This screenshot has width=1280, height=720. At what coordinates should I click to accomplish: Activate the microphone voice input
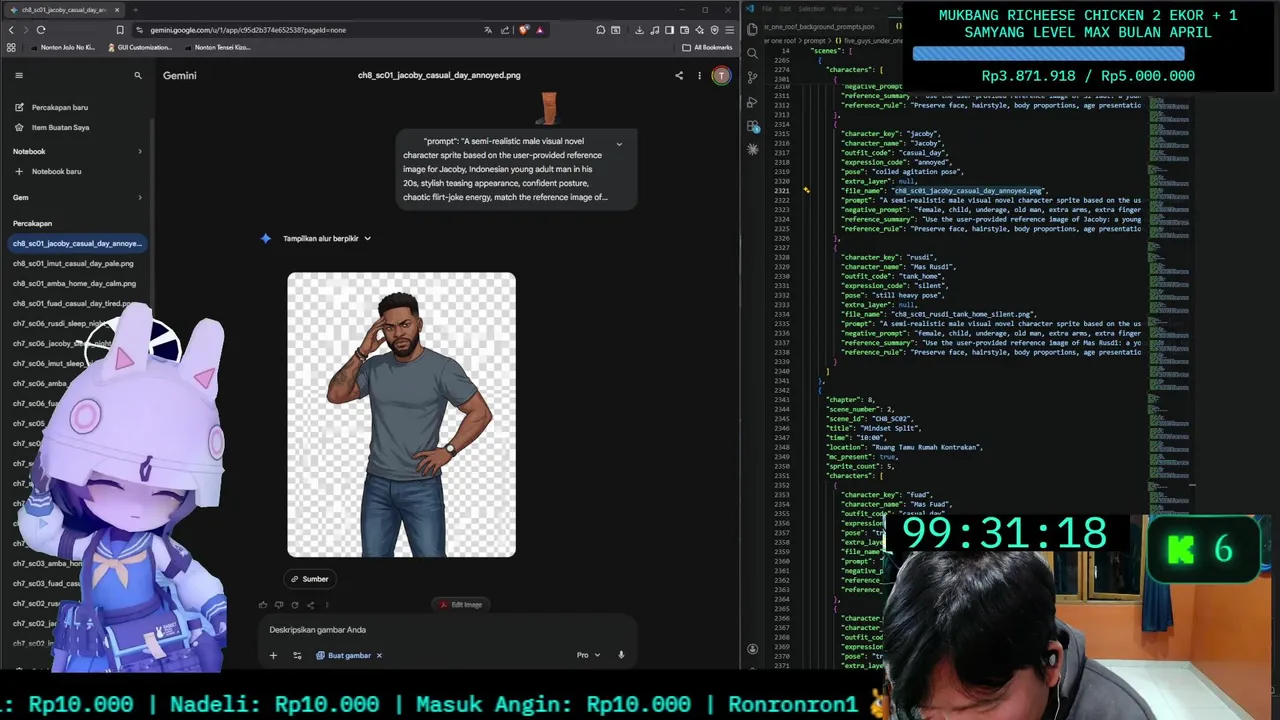click(621, 655)
